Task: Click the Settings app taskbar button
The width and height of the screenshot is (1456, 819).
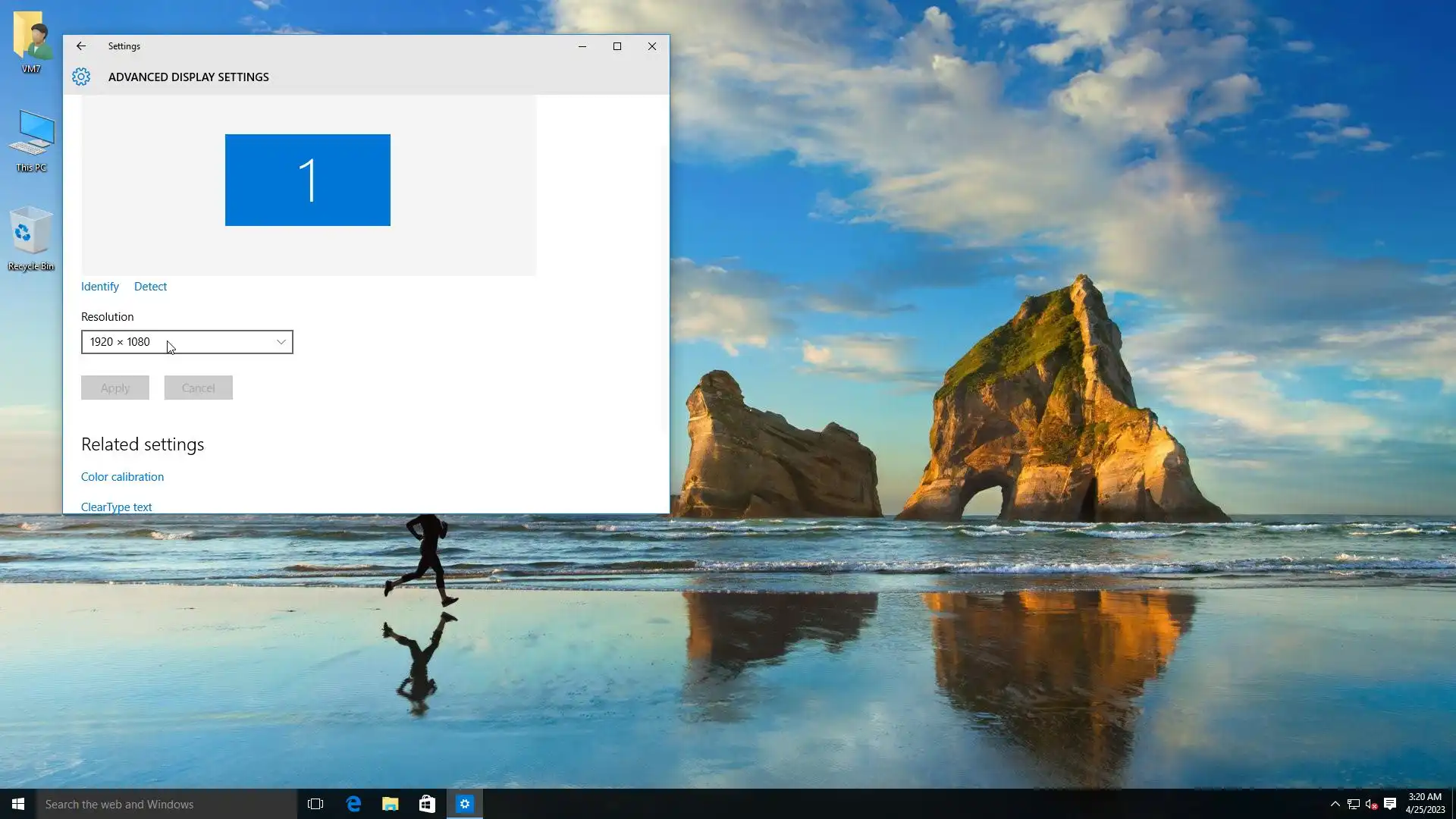Action: 465,804
